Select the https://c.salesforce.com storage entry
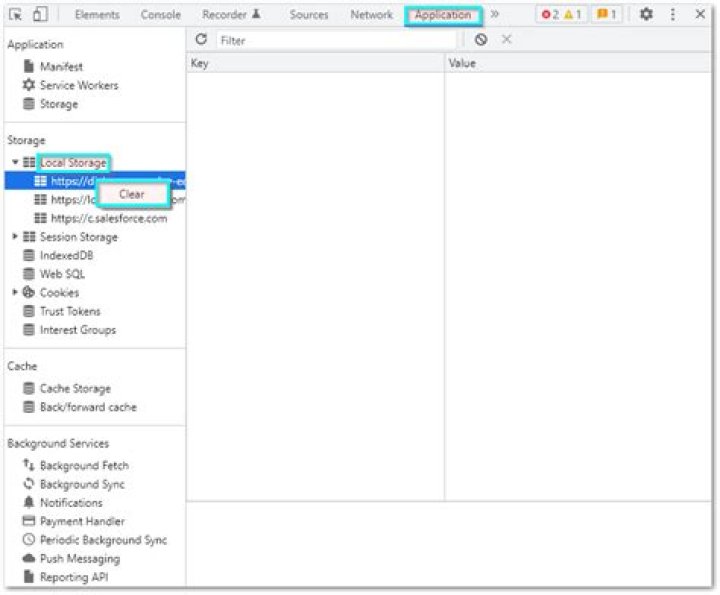720x595 pixels. click(x=109, y=219)
